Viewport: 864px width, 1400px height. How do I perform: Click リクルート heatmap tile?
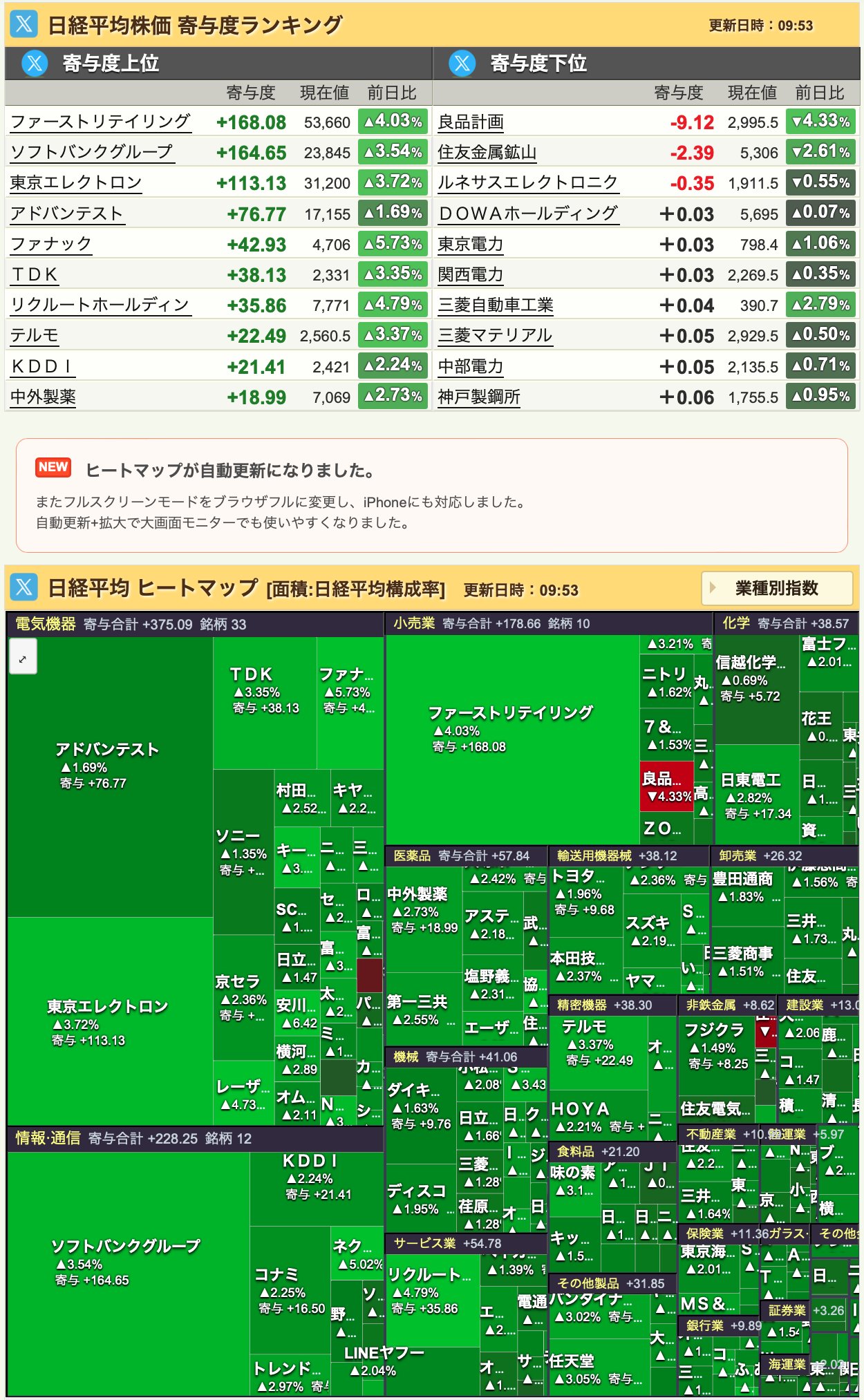pos(432,1299)
